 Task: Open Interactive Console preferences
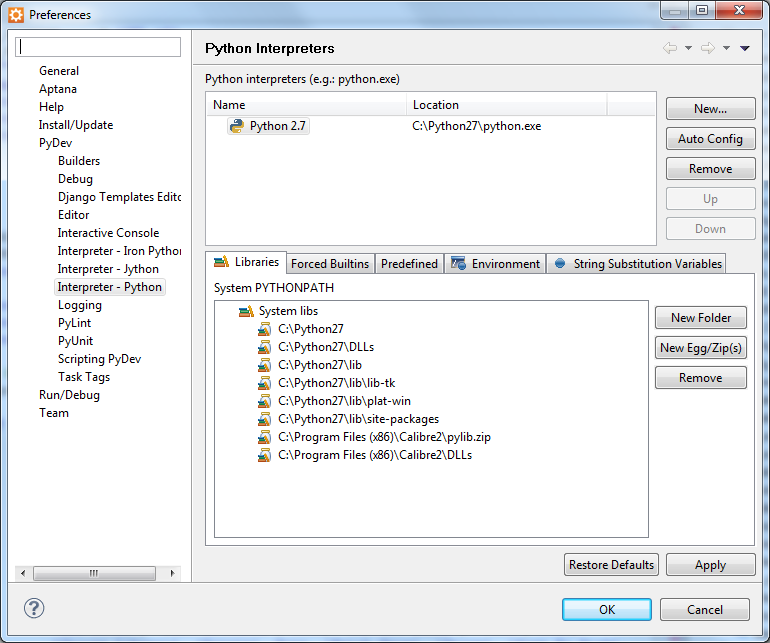[x=109, y=233]
